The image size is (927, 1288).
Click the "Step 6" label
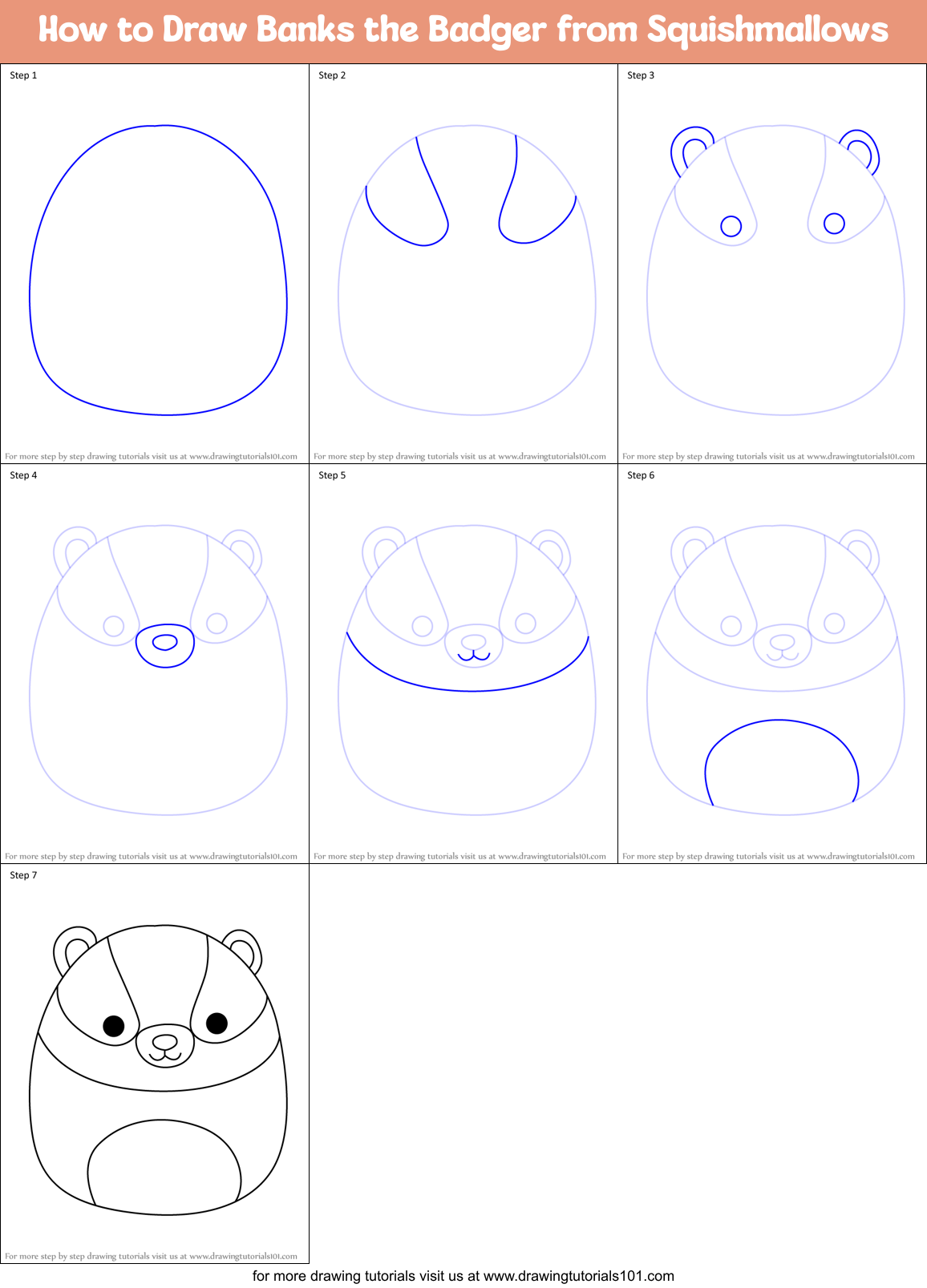point(641,475)
